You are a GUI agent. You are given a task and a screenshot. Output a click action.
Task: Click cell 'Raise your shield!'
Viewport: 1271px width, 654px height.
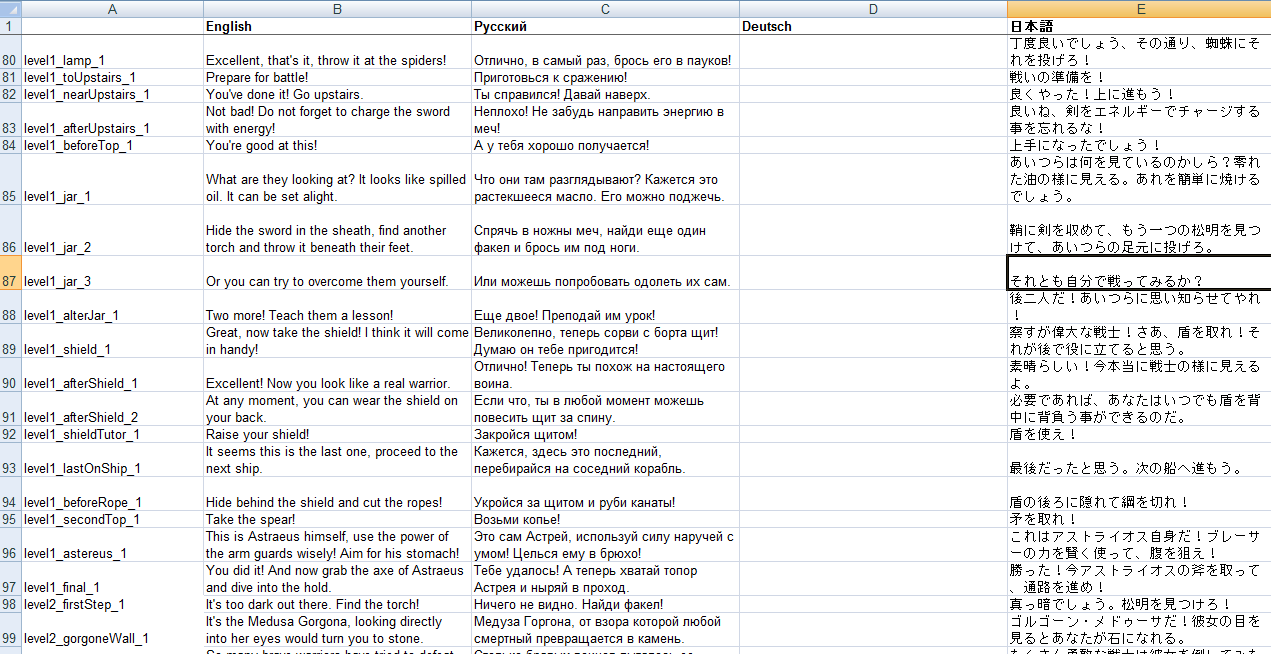click(337, 434)
